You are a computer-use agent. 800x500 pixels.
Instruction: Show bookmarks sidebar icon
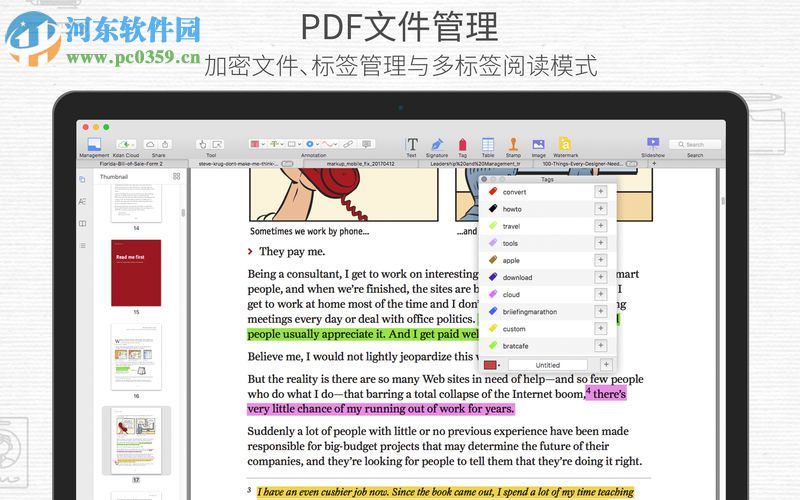[82, 223]
